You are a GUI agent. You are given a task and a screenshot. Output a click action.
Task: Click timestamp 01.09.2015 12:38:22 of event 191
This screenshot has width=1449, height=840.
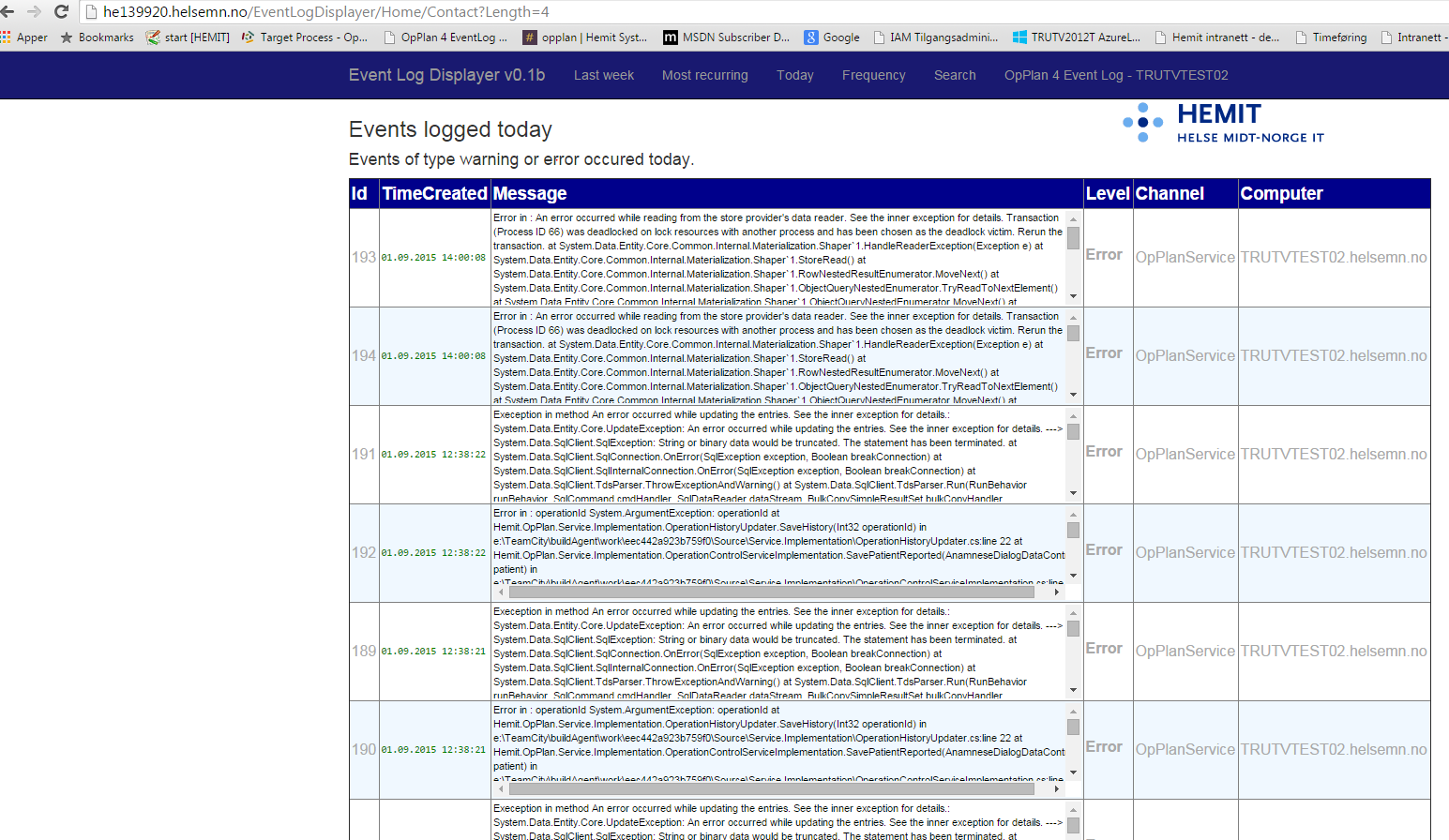[433, 454]
